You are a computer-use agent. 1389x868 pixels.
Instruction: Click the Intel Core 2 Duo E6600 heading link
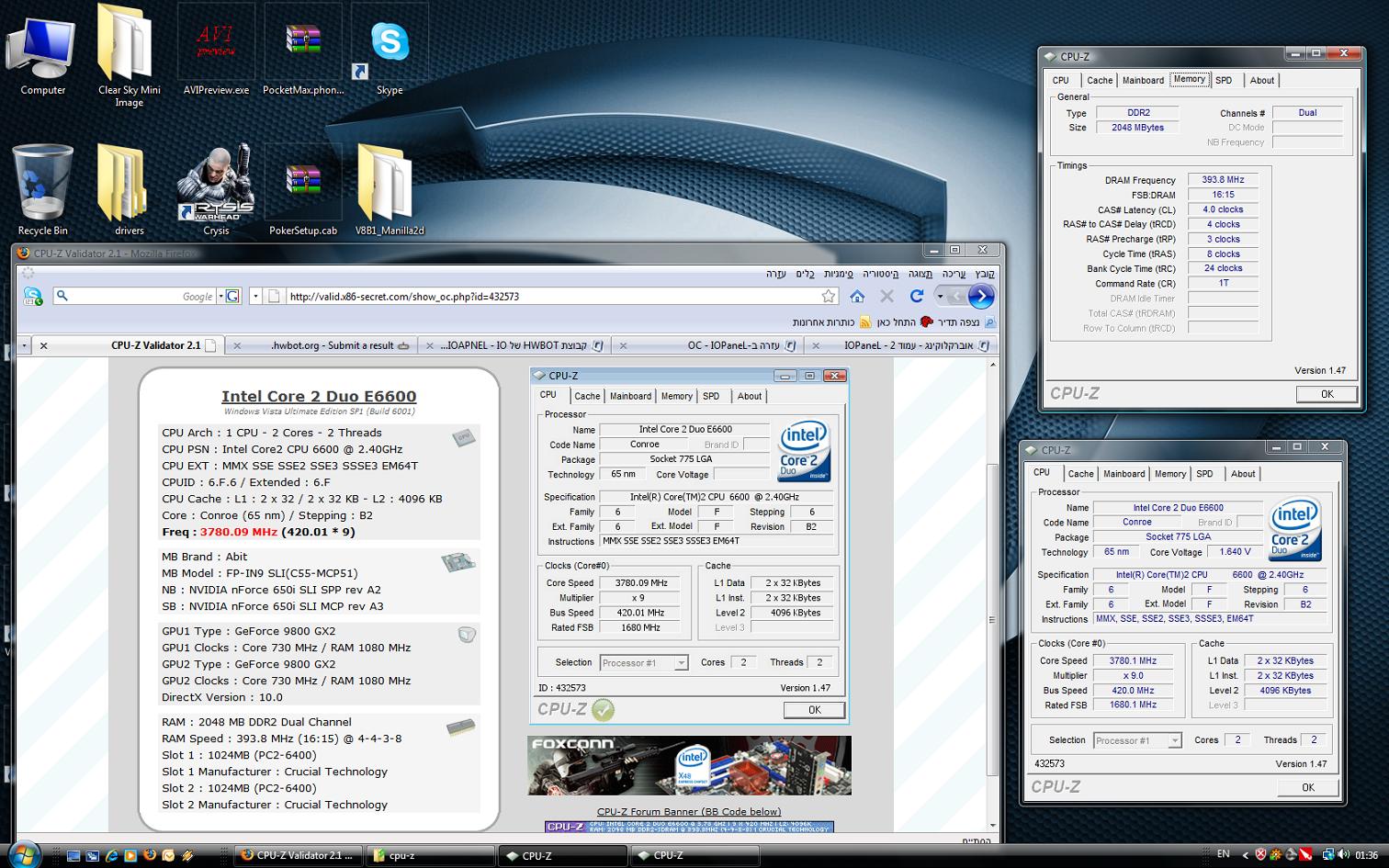[x=319, y=397]
